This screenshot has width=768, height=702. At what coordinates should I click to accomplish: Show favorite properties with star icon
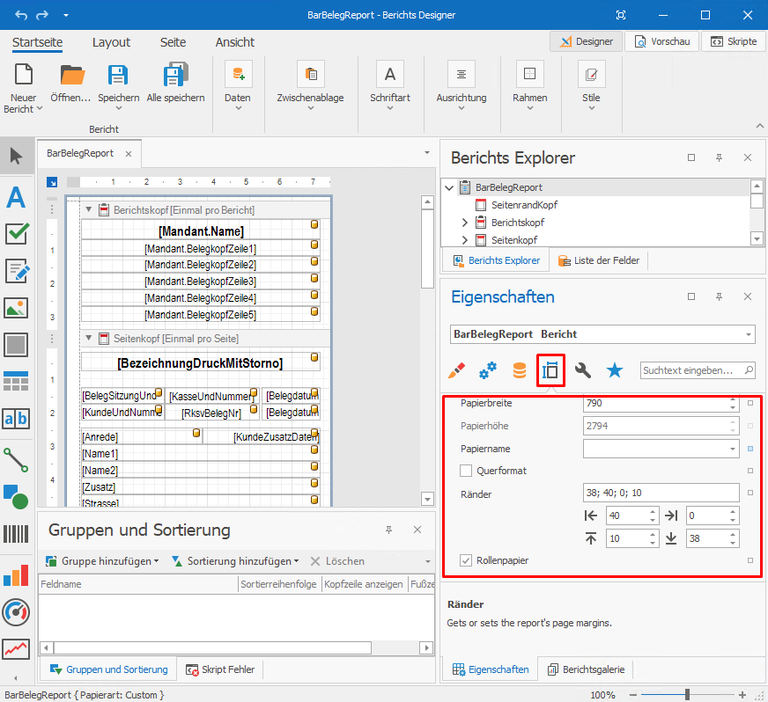click(x=614, y=370)
